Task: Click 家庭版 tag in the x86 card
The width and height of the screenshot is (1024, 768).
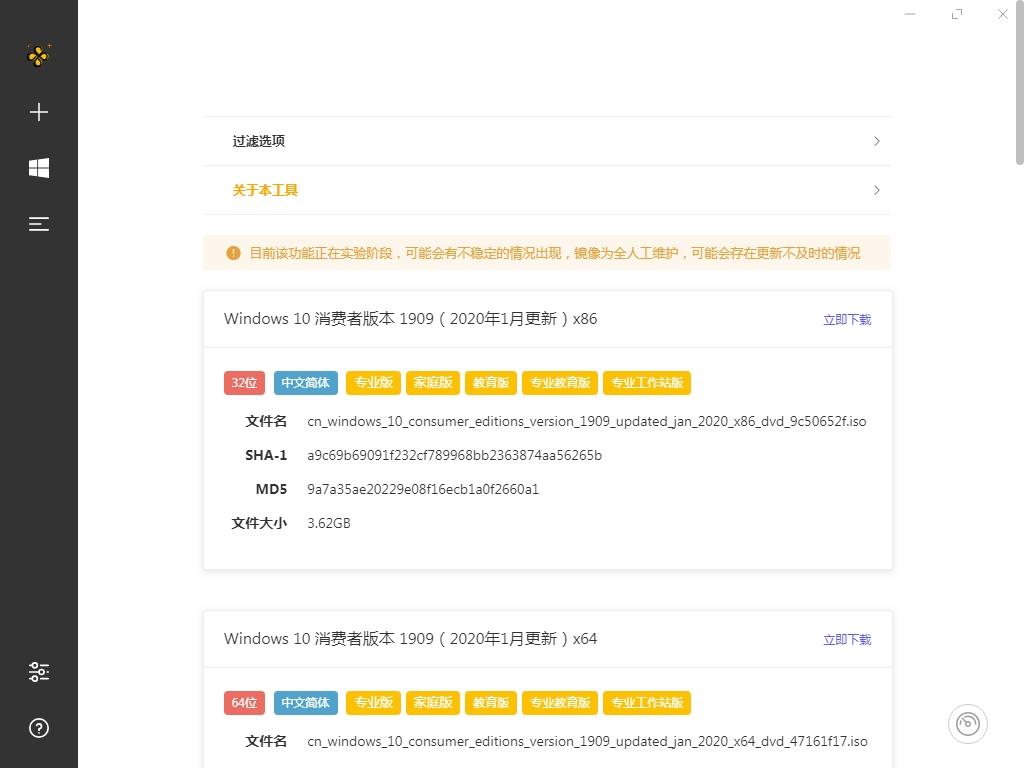Action: (x=432, y=383)
